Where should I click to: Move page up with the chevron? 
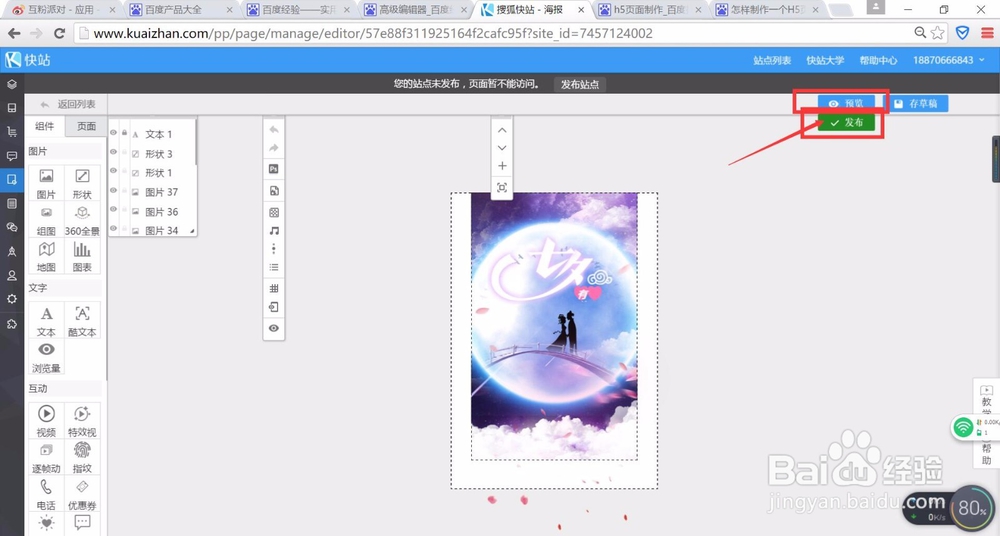coord(502,130)
